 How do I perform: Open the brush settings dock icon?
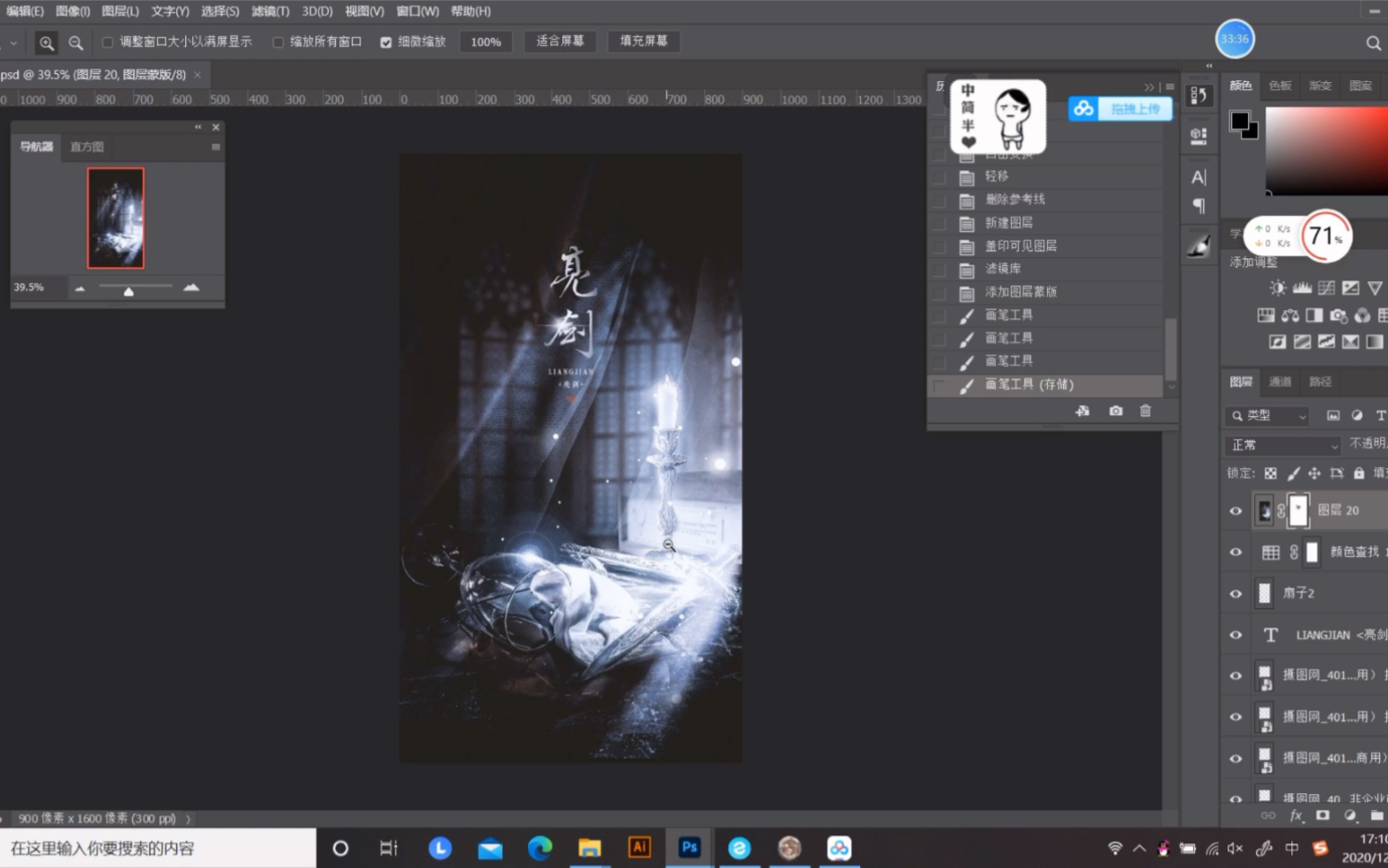[1199, 247]
